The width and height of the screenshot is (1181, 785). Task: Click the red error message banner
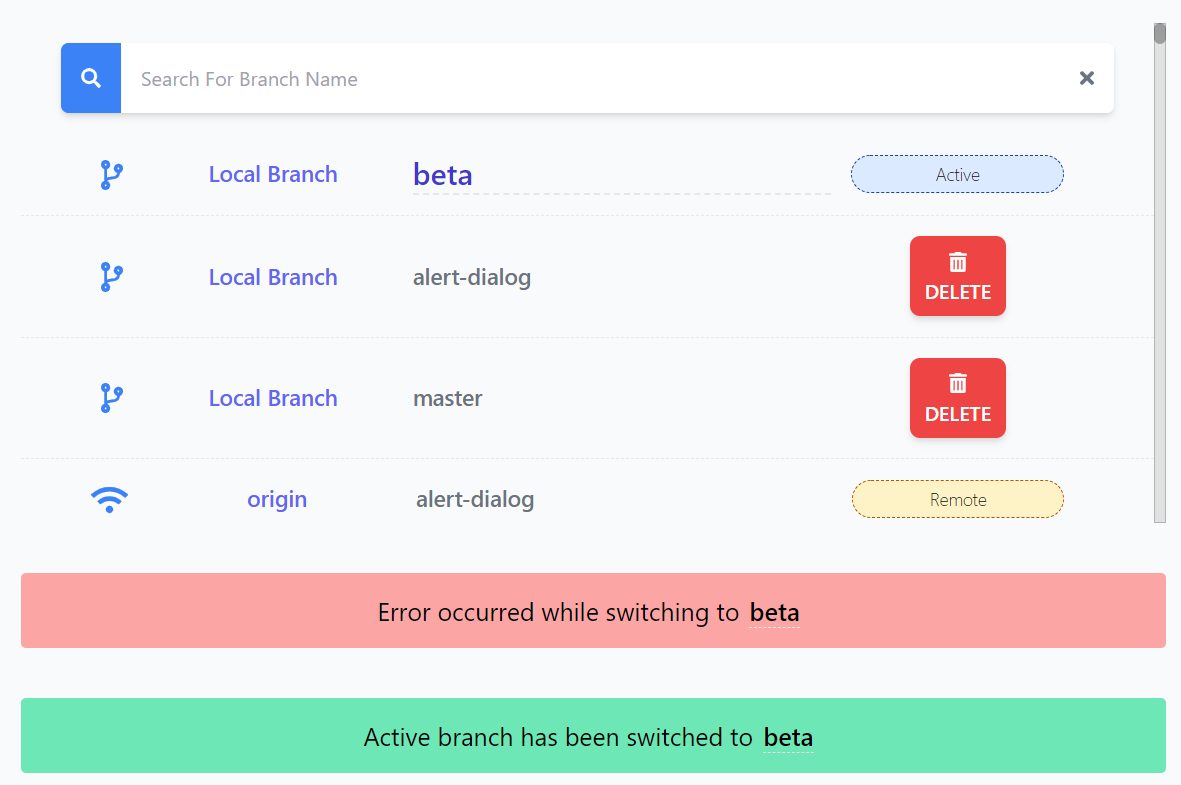593,611
